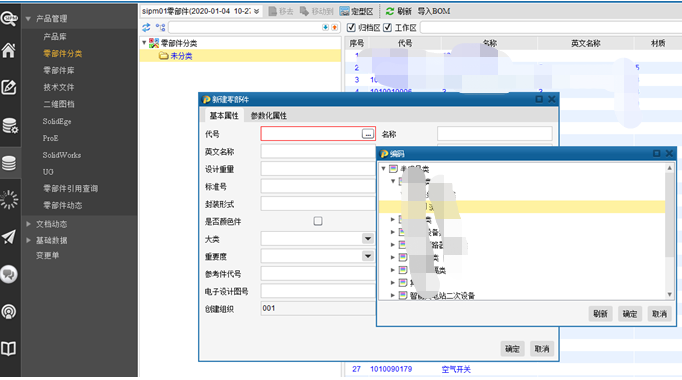Select the stacked database icon in sidebar
This screenshot has height=380, width=682.
click(x=9, y=163)
